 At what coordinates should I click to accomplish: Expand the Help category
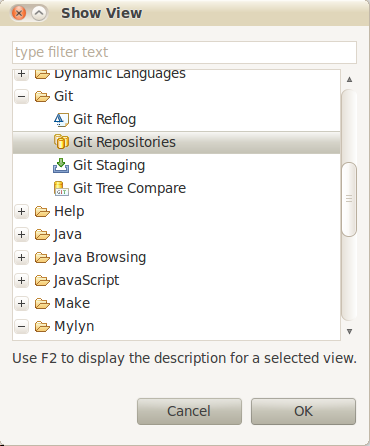(x=22, y=212)
